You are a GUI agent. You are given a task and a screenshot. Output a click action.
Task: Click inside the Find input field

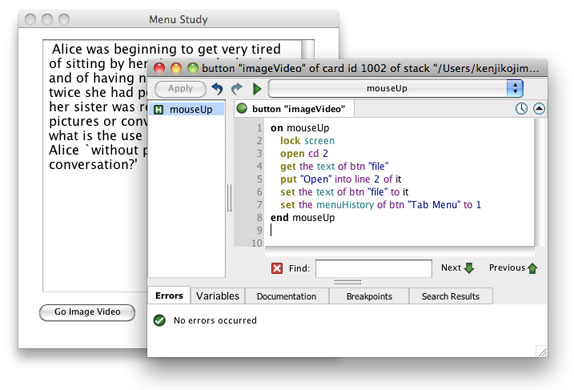coord(373,268)
